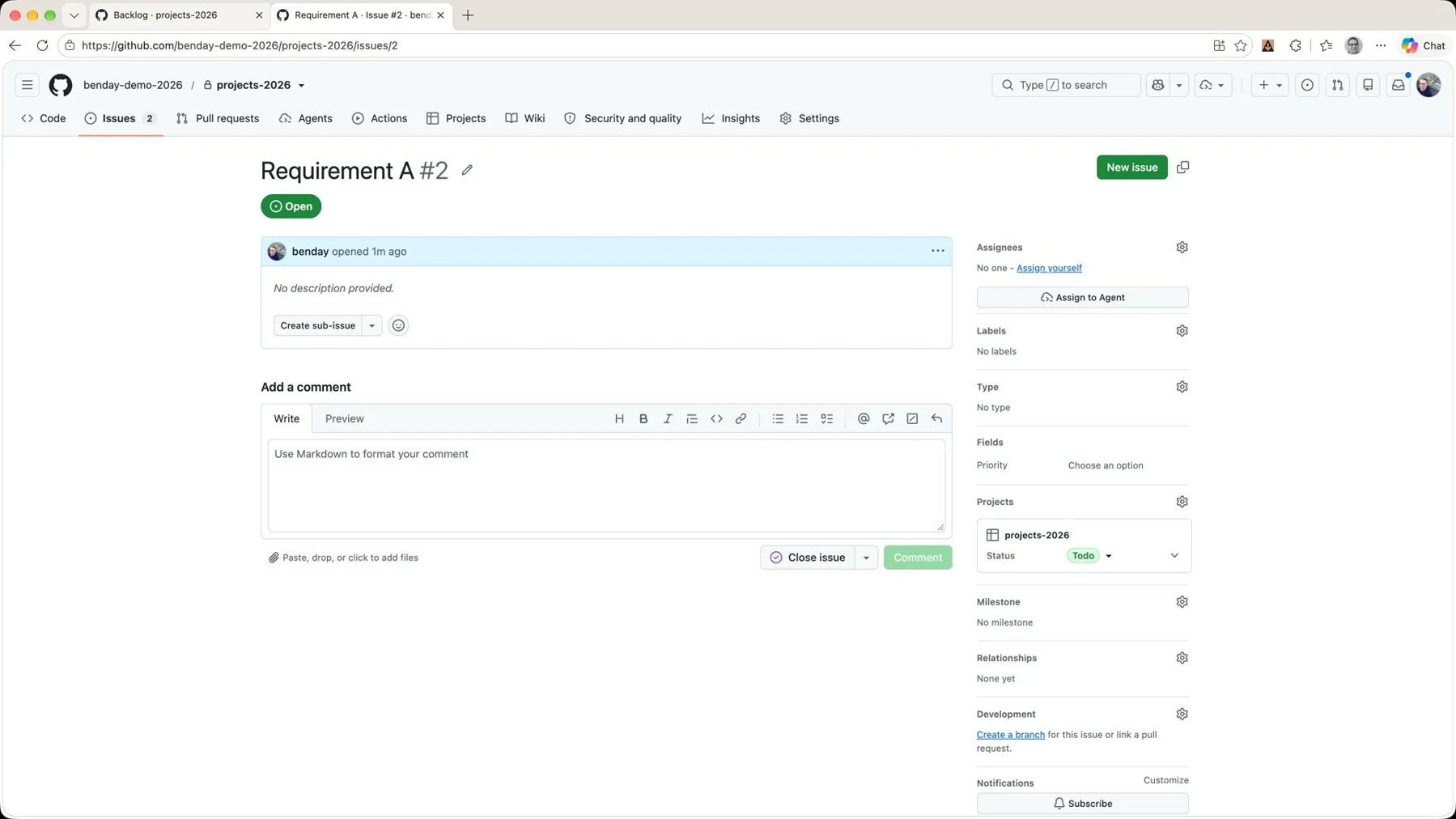Open the issue actions three-dot menu

[937, 251]
